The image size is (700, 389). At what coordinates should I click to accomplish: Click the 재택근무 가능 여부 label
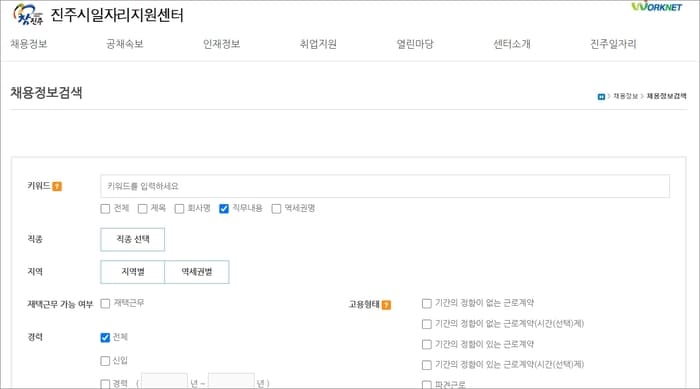tap(60, 305)
